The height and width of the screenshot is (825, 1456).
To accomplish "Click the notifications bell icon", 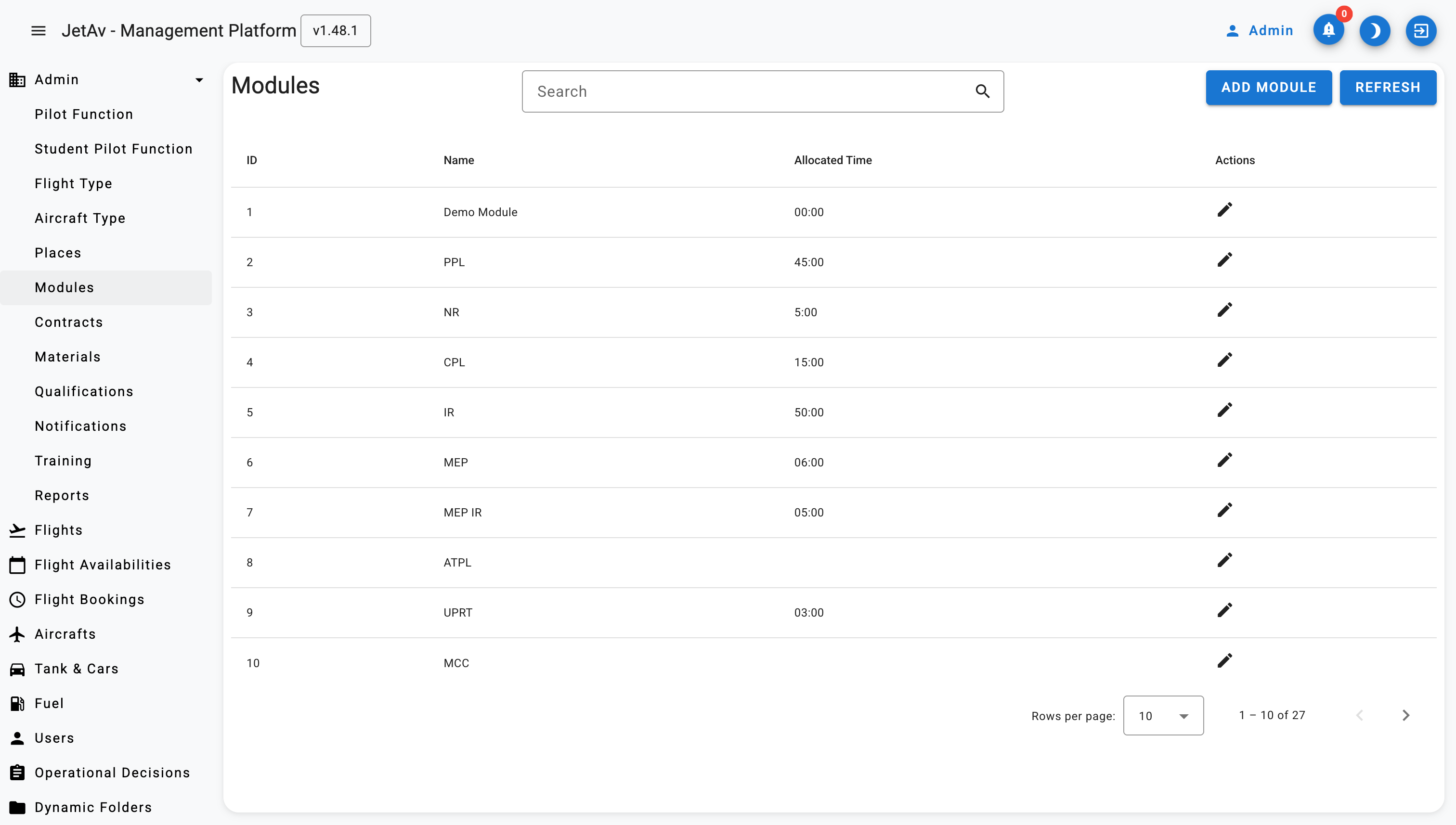I will 1328,31.
